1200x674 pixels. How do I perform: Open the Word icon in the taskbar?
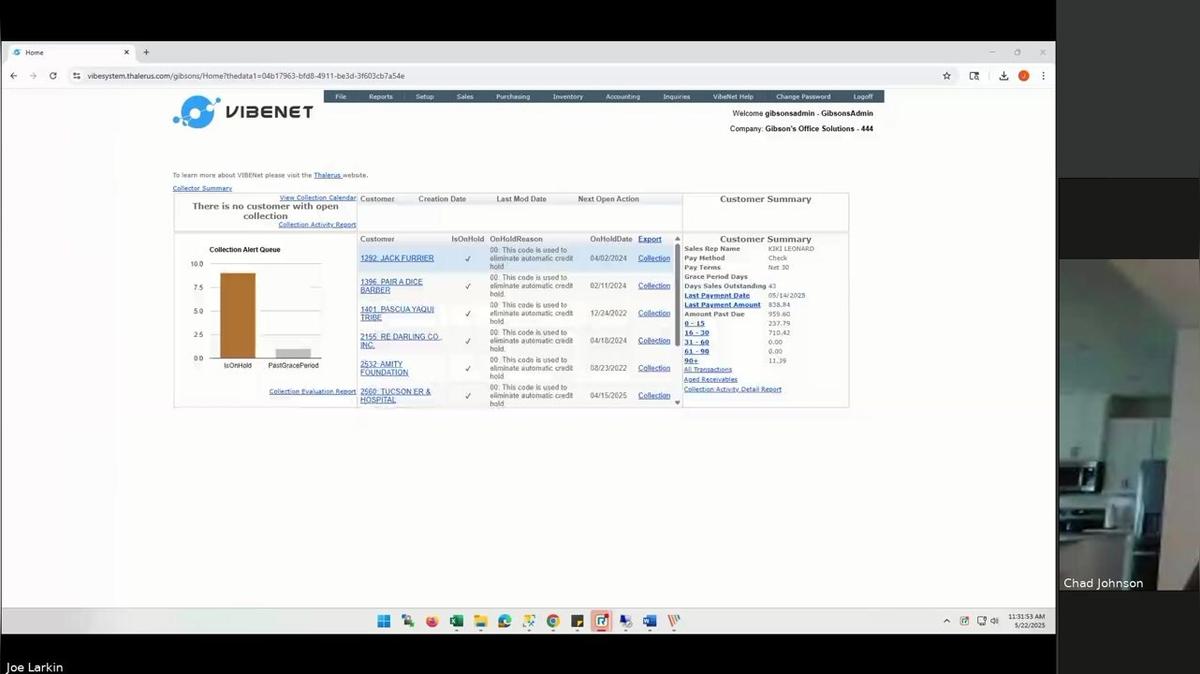click(x=649, y=621)
